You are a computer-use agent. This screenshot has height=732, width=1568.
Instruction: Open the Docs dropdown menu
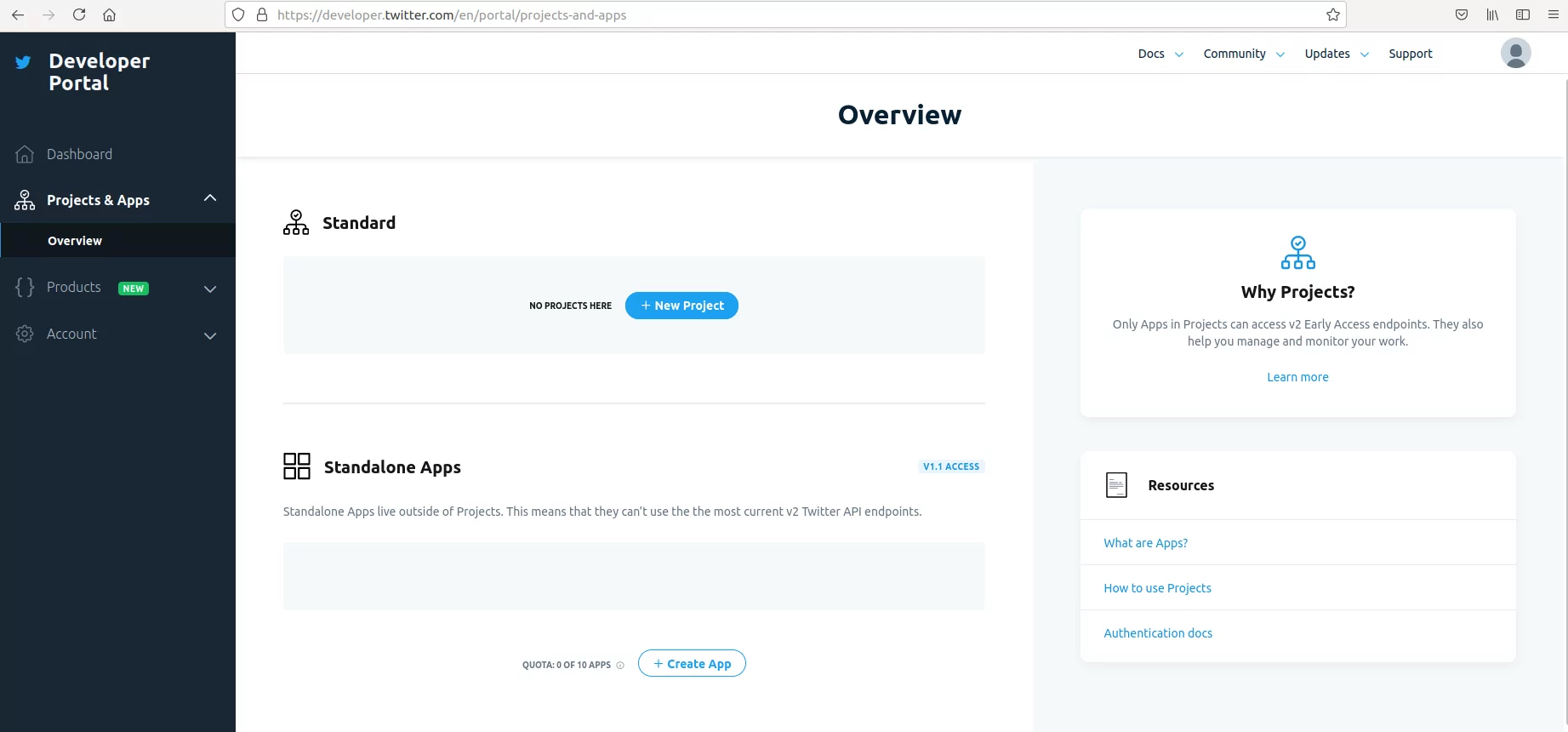[x=1160, y=54]
